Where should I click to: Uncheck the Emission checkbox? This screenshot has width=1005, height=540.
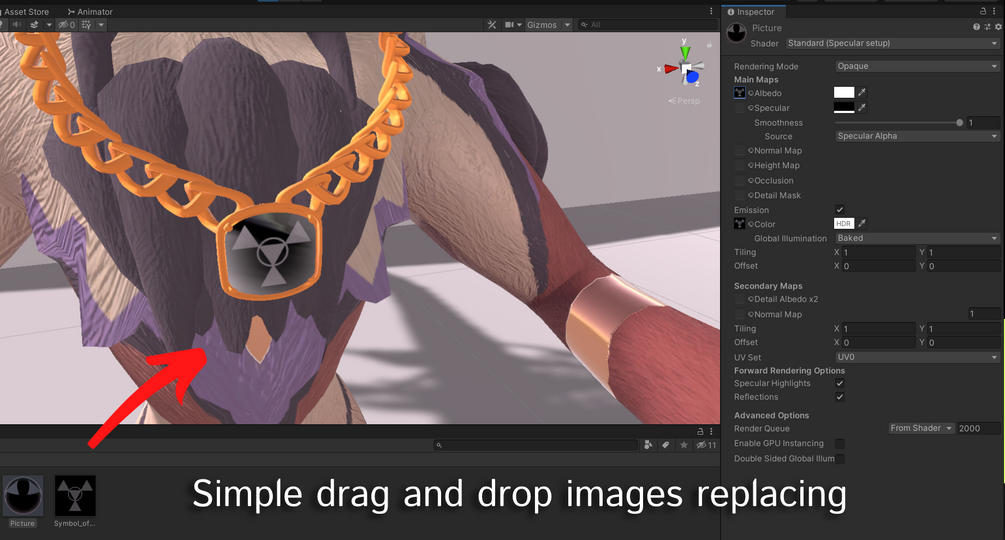pos(840,209)
